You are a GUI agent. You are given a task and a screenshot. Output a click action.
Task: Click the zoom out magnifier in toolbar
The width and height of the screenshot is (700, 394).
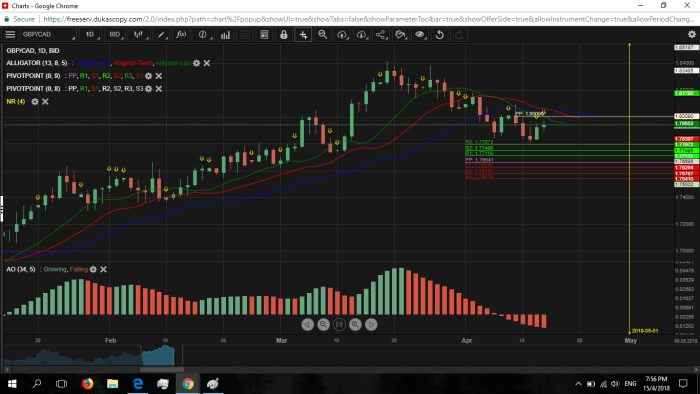[322, 34]
